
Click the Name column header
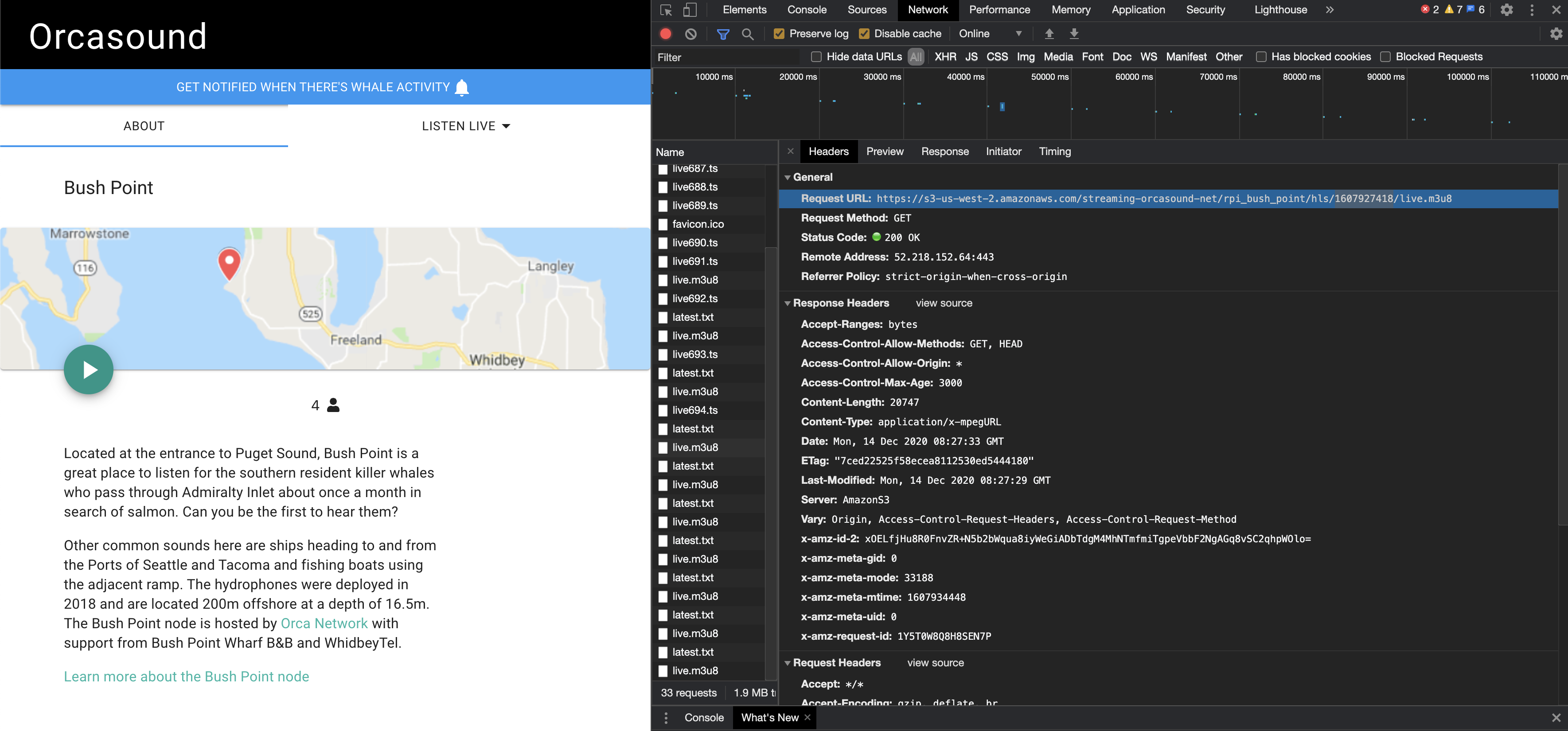714,152
